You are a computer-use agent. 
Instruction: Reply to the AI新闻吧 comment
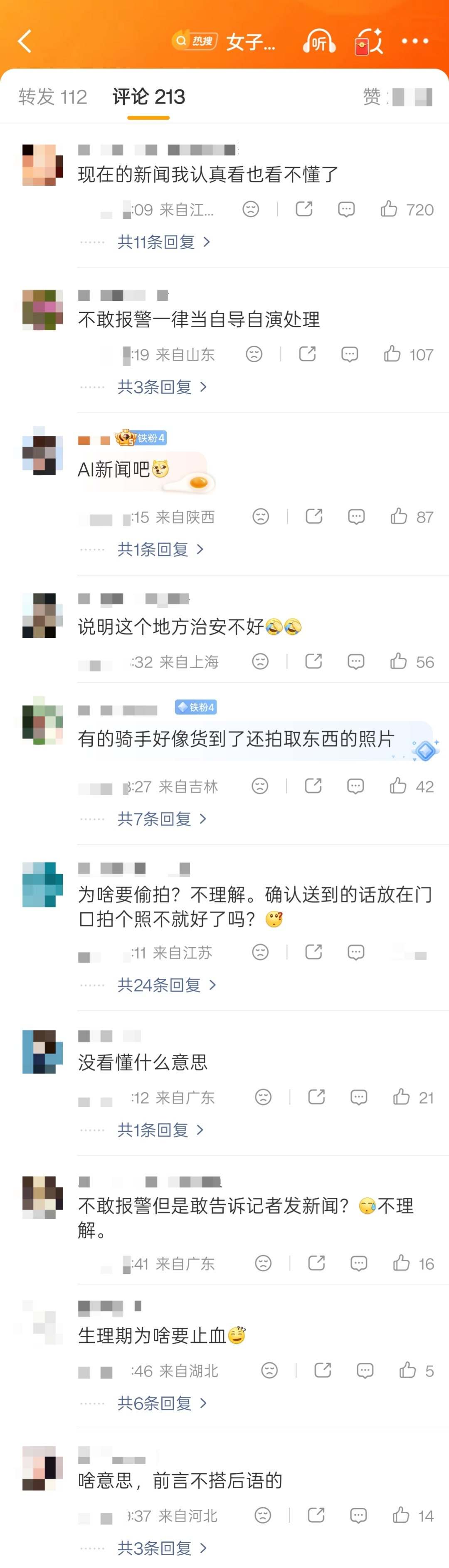[356, 516]
